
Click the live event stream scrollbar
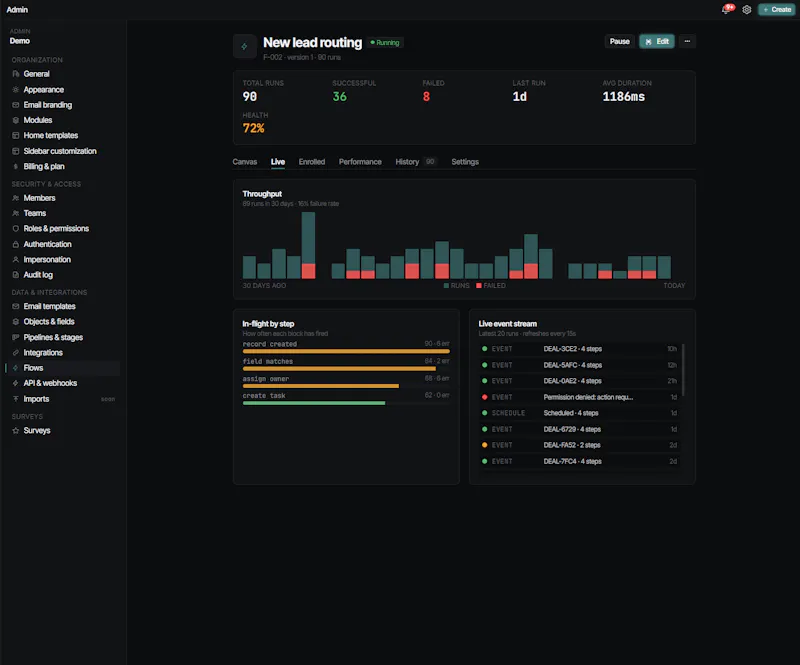pos(683,370)
